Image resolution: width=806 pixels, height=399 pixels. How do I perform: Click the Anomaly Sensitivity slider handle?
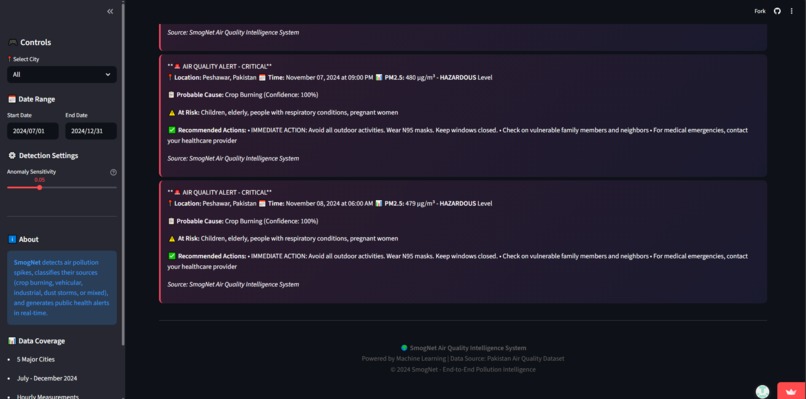pyautogui.click(x=40, y=187)
